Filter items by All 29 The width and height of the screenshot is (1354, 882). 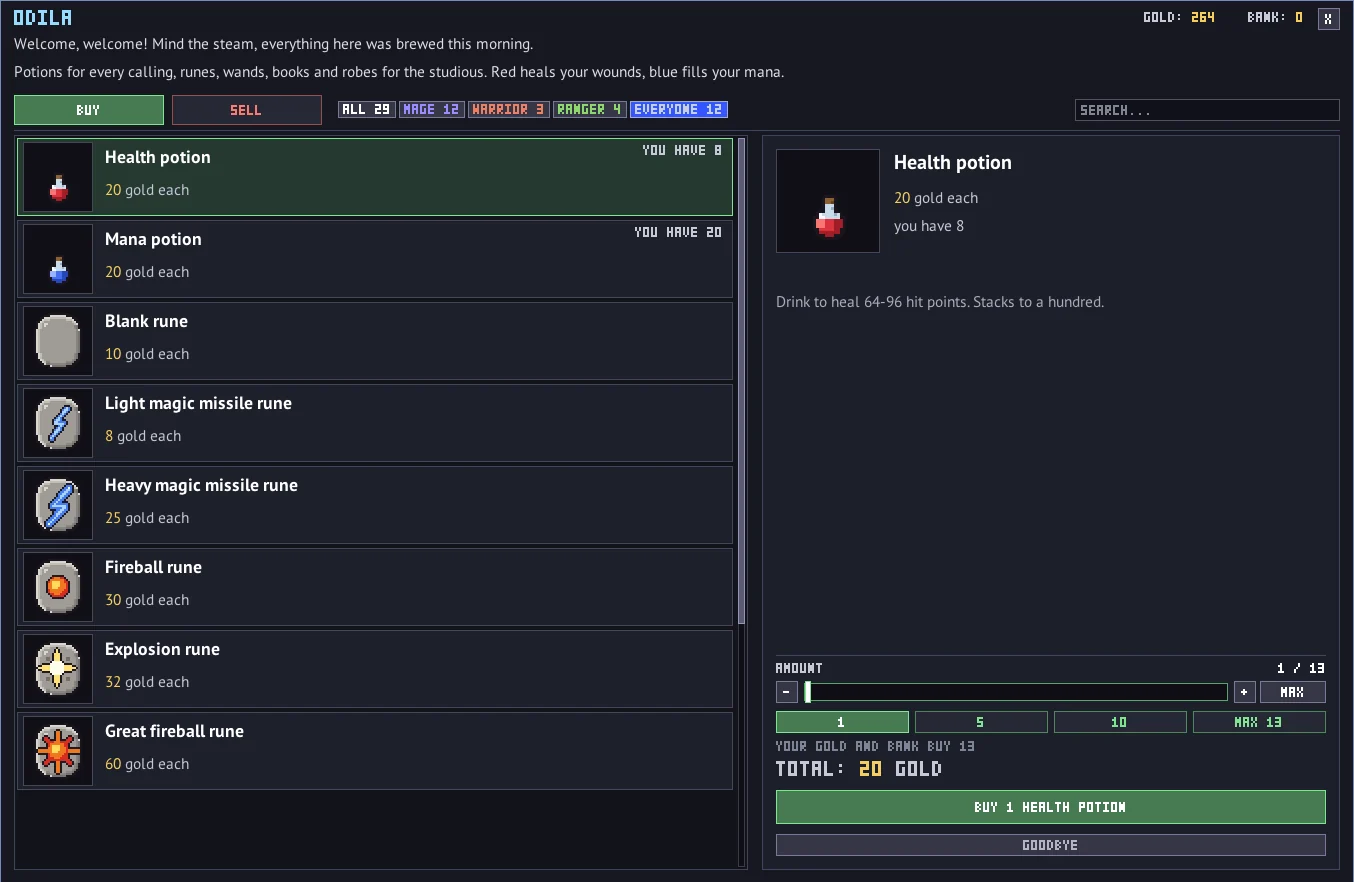(366, 109)
